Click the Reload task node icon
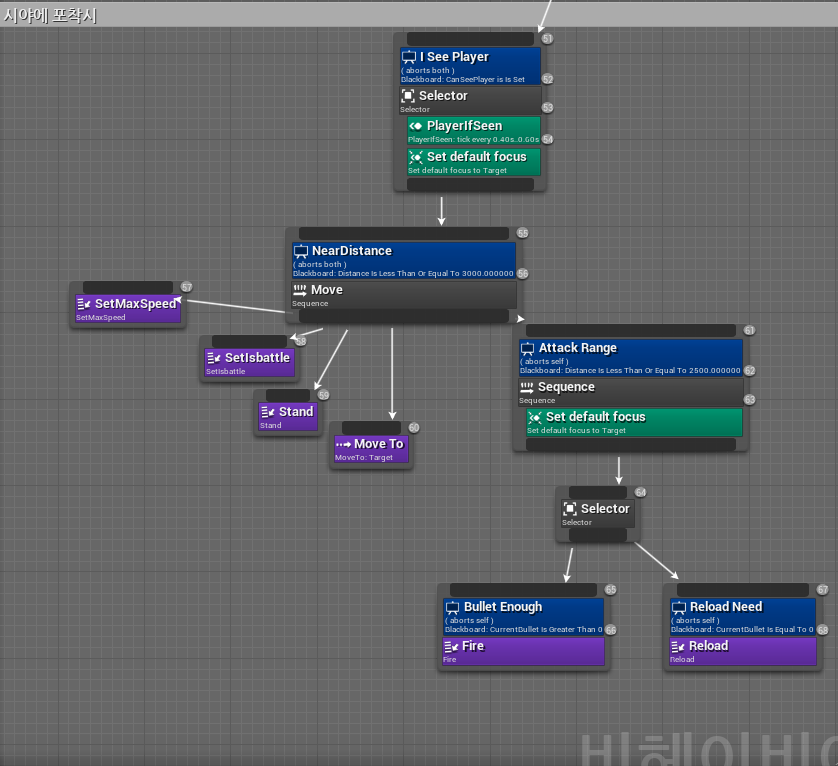 pyautogui.click(x=677, y=646)
